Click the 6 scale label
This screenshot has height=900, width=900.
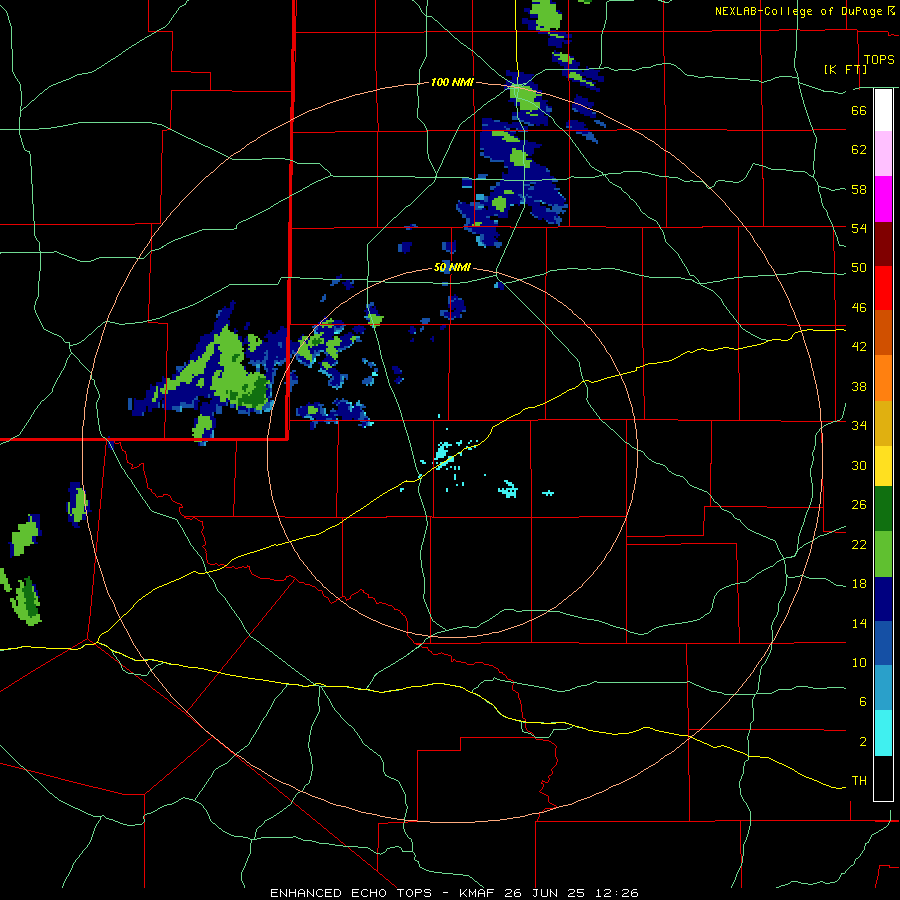click(x=863, y=701)
